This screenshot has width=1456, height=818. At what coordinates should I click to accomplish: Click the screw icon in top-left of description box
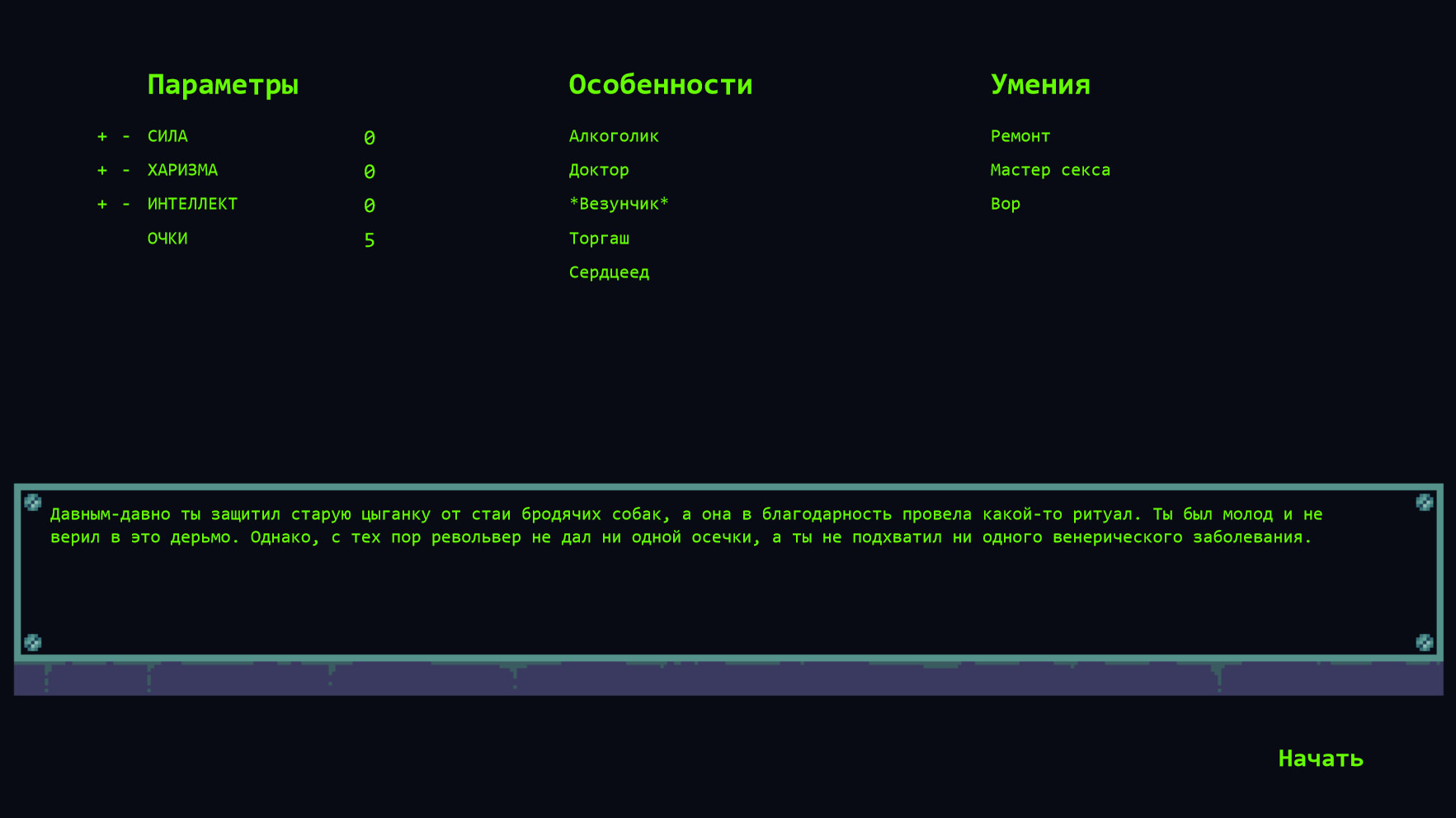[31, 501]
